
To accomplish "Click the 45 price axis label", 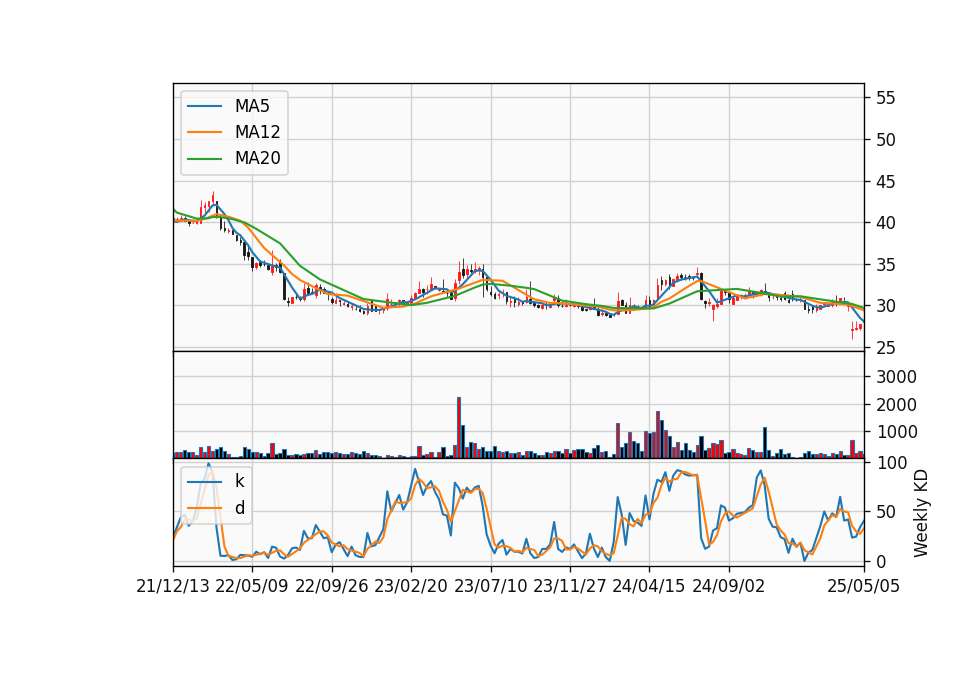I will coord(885,182).
